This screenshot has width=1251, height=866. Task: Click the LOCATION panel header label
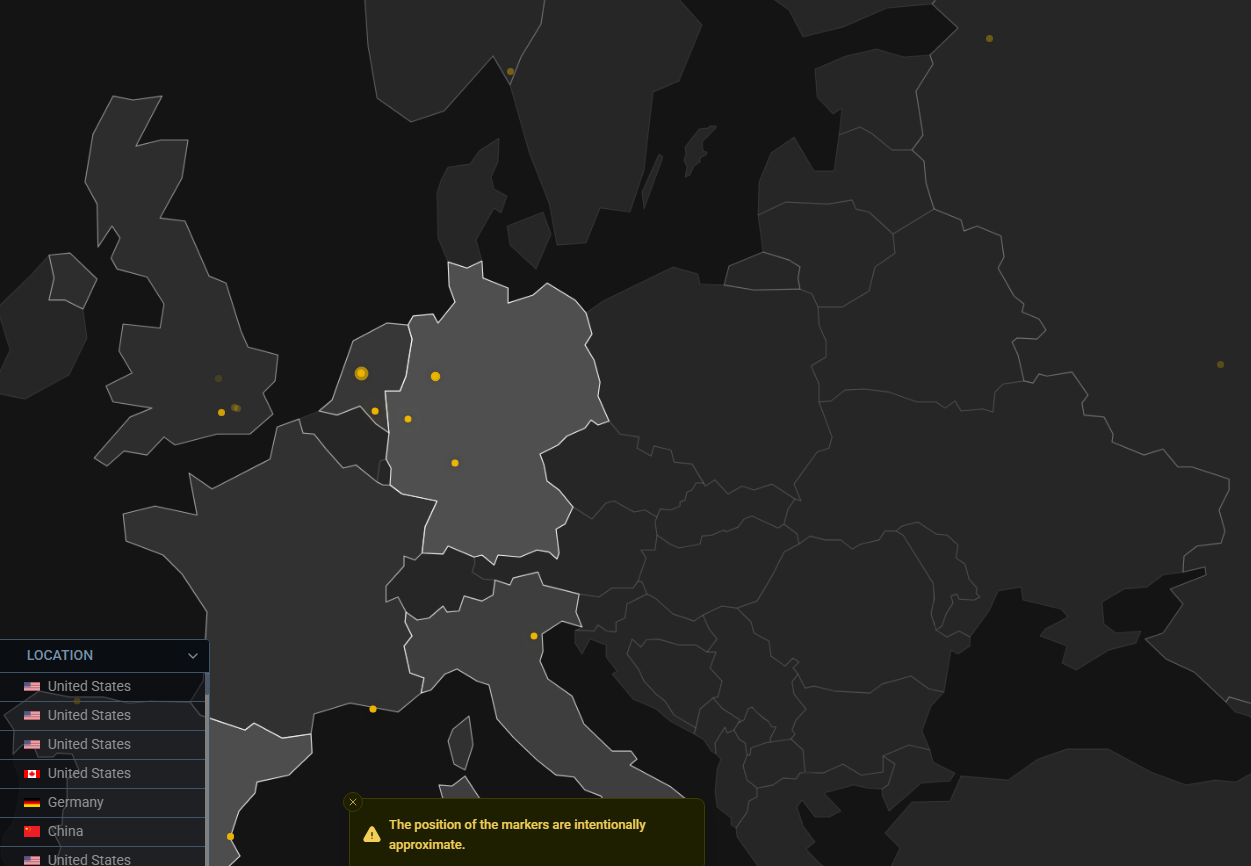[x=60, y=655]
